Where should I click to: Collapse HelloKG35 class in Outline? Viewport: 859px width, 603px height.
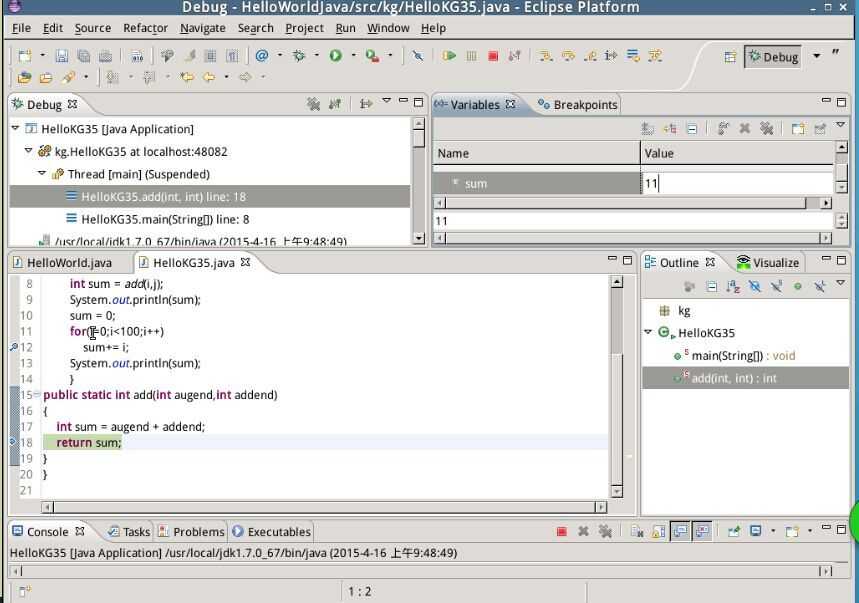[648, 332]
